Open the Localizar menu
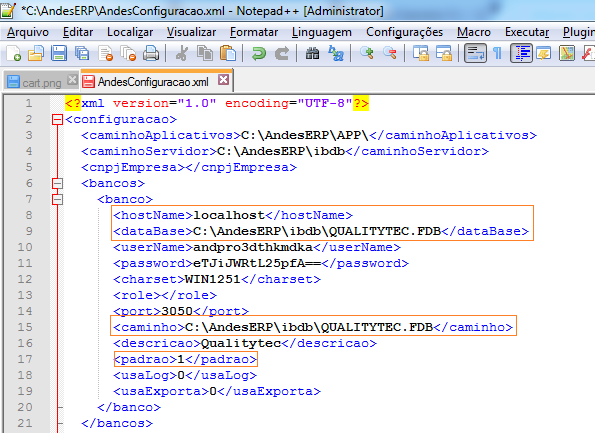 [130, 32]
